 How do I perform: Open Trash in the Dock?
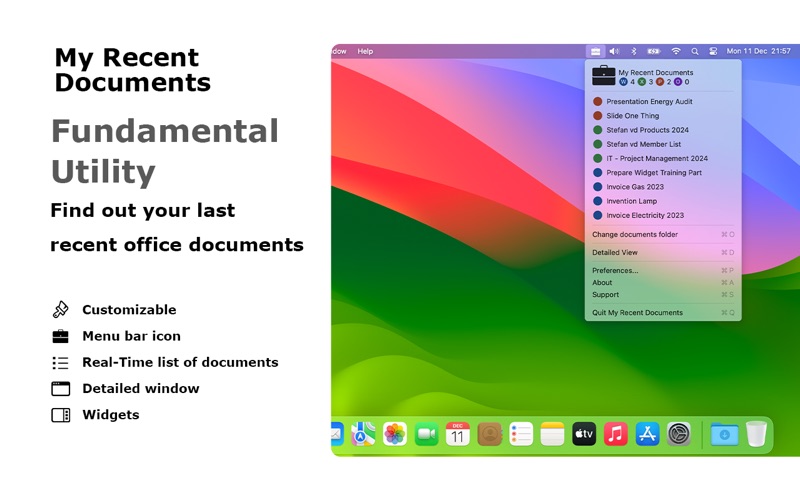pyautogui.click(x=756, y=434)
